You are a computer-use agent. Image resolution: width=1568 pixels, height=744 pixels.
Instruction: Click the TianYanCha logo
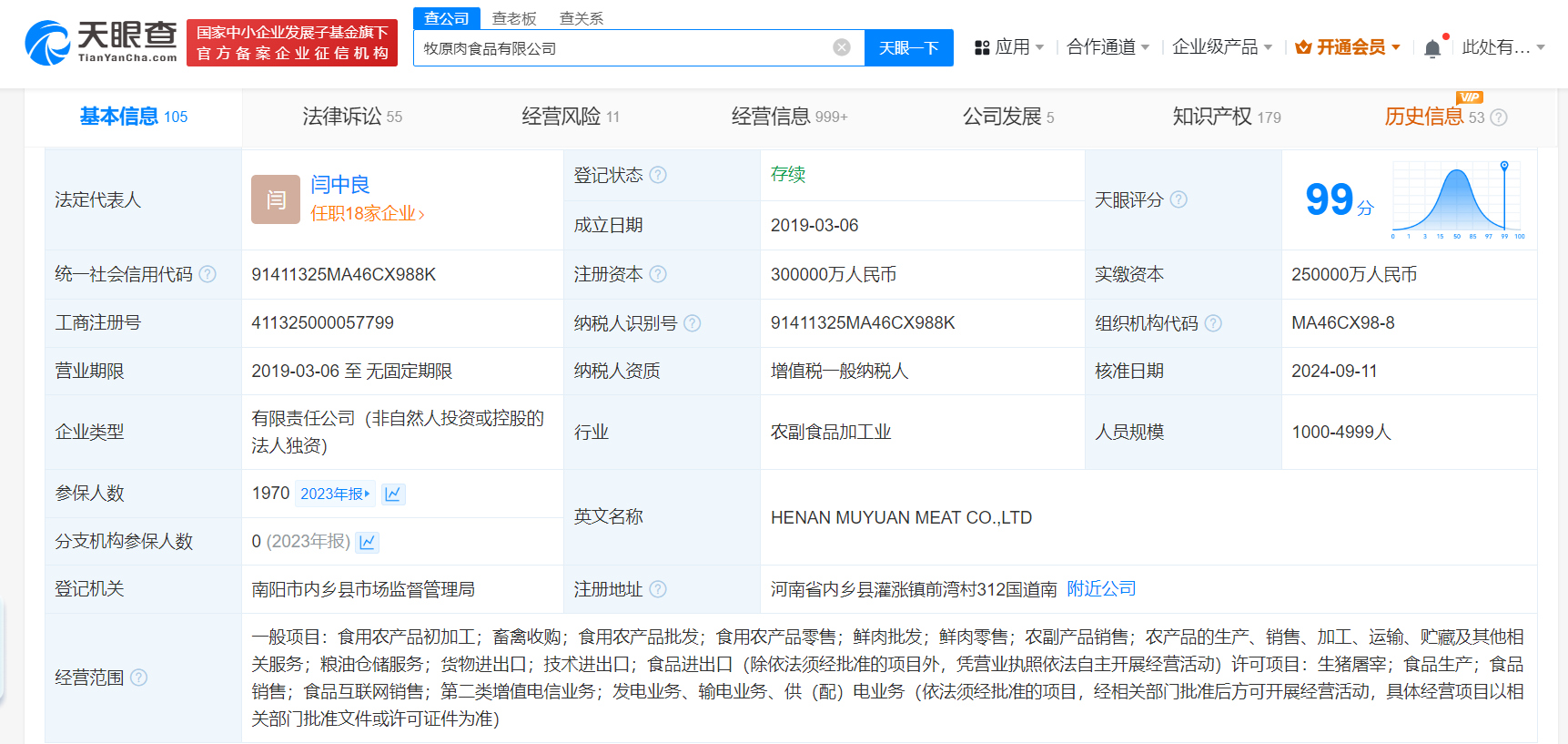(101, 43)
